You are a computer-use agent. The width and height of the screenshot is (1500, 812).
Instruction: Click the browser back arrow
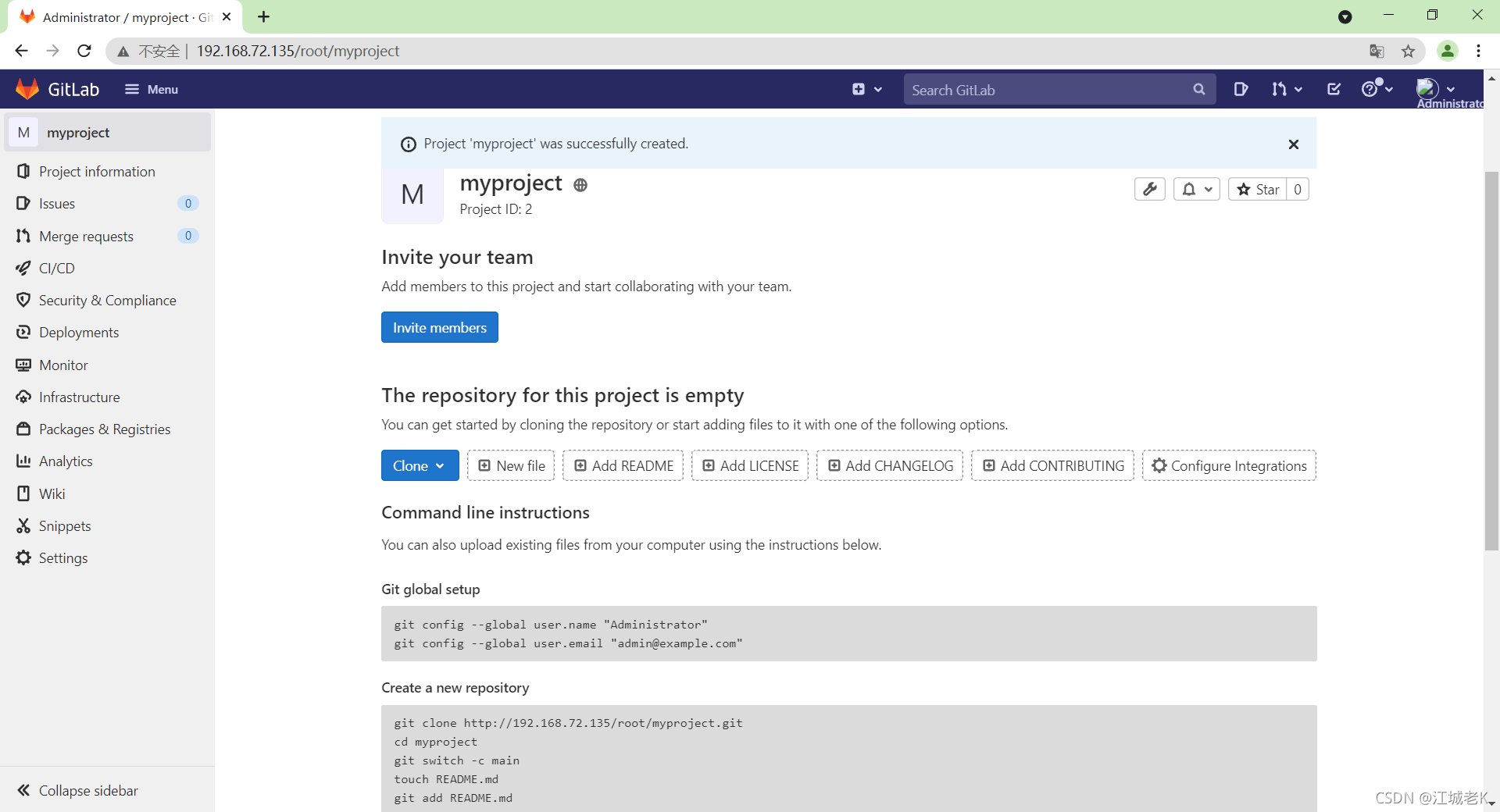(21, 51)
